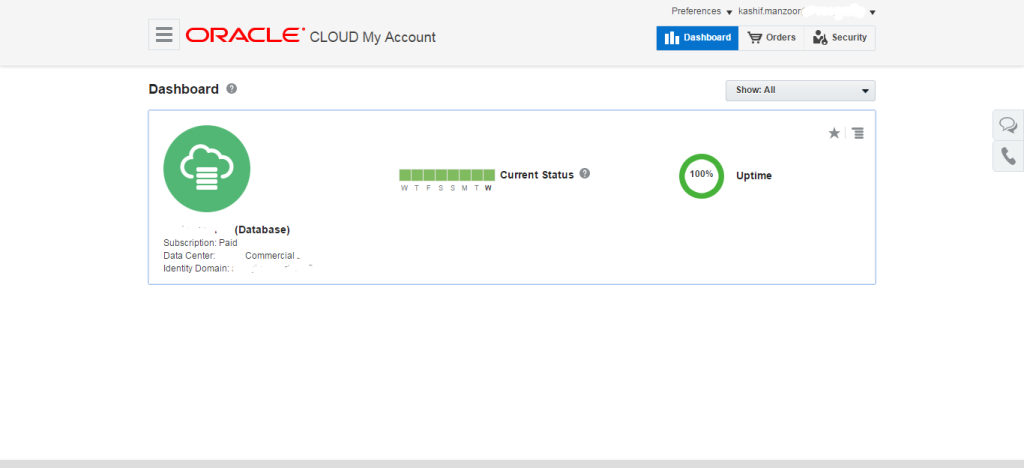Click the 100% uptime ring
This screenshot has height=468, width=1024.
pyautogui.click(x=701, y=176)
